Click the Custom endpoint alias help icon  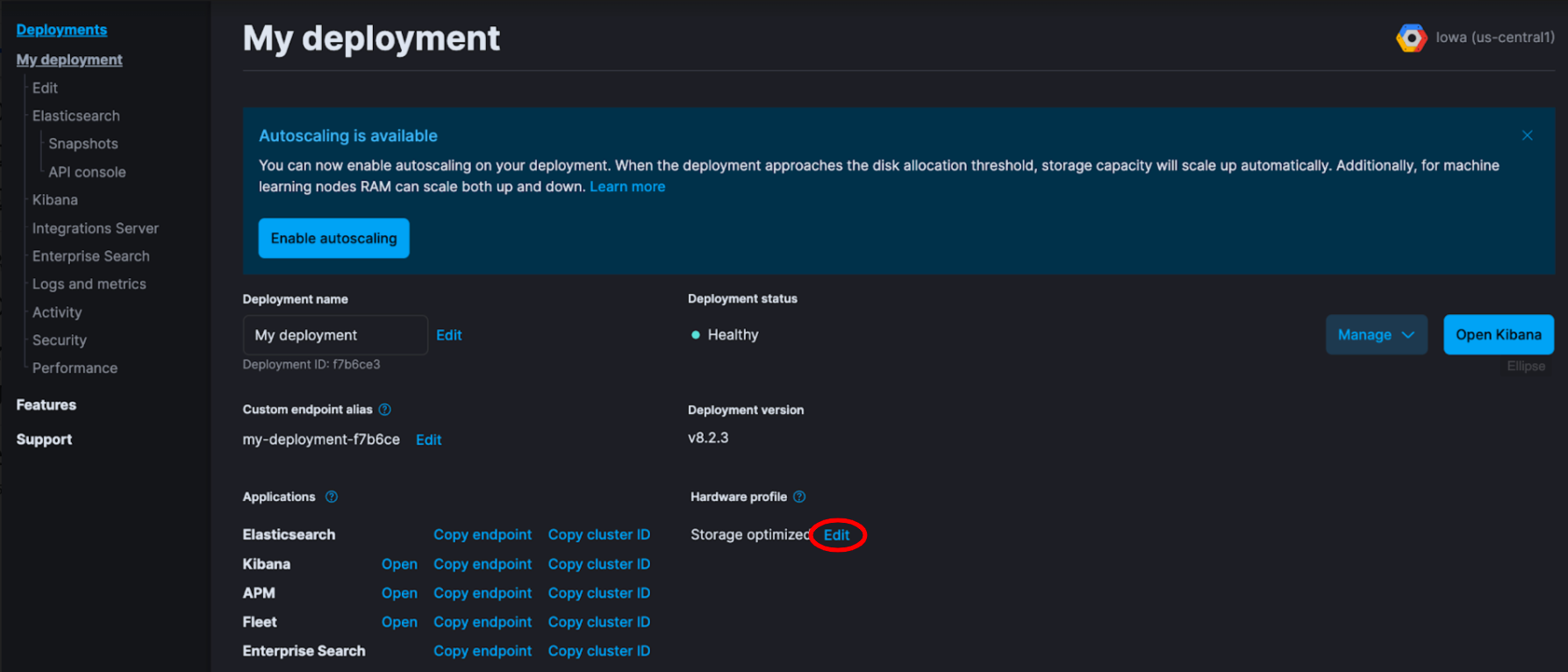pyautogui.click(x=384, y=410)
